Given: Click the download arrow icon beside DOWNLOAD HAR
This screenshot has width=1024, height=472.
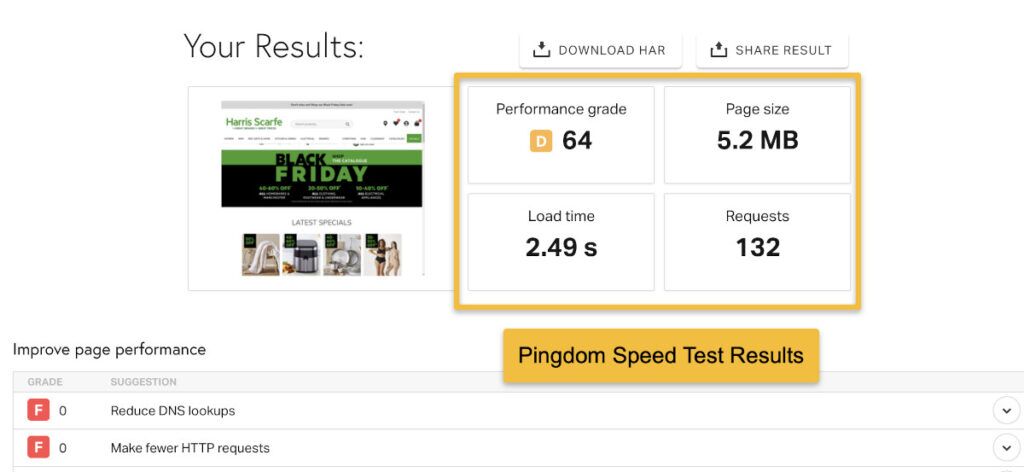Looking at the screenshot, I should click(x=541, y=50).
